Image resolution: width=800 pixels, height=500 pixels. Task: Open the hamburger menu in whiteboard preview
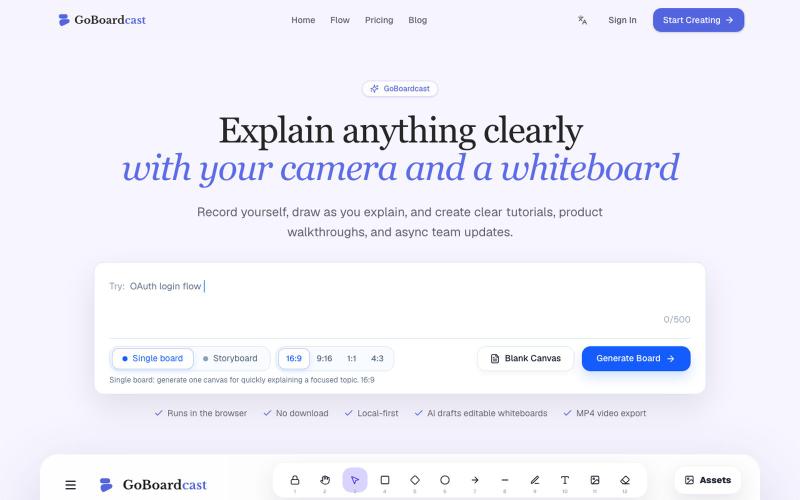(x=71, y=485)
